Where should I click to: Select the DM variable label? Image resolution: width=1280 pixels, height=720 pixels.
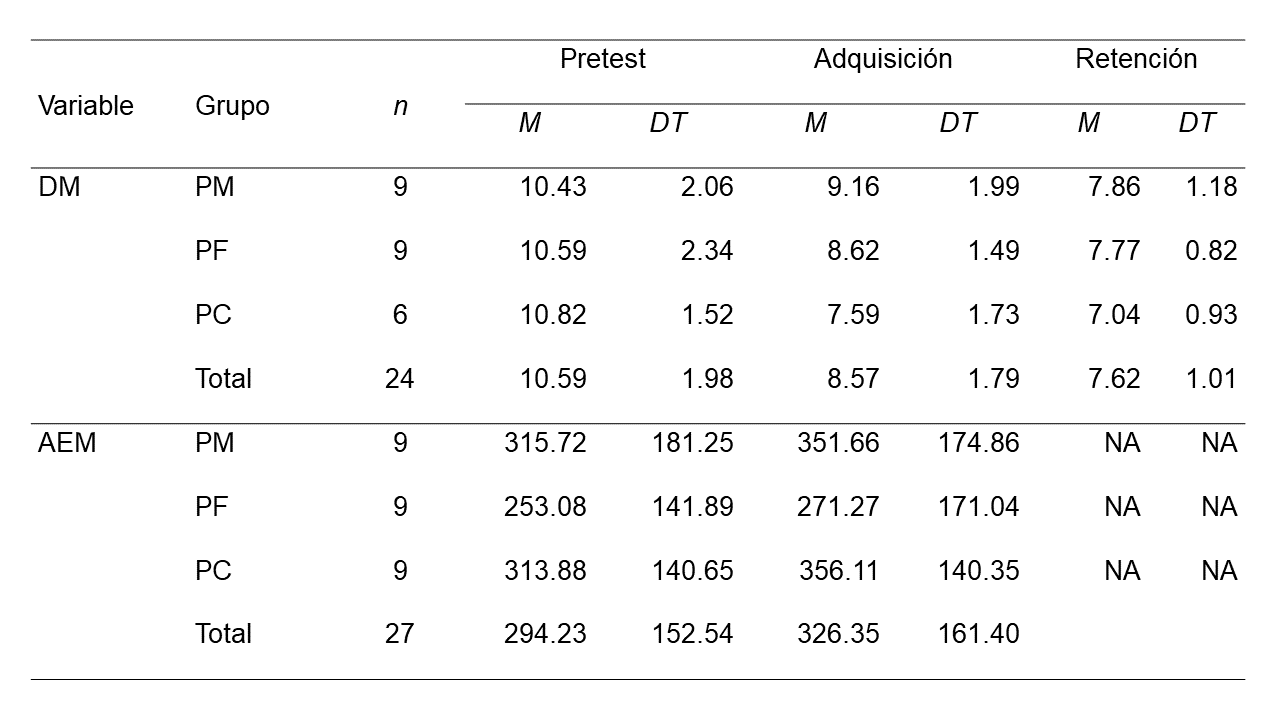59,187
